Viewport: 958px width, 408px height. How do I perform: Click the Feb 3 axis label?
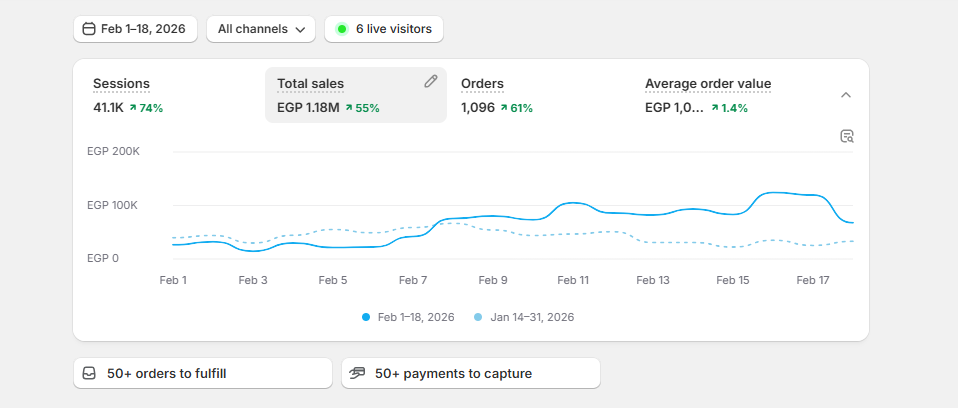pos(253,280)
